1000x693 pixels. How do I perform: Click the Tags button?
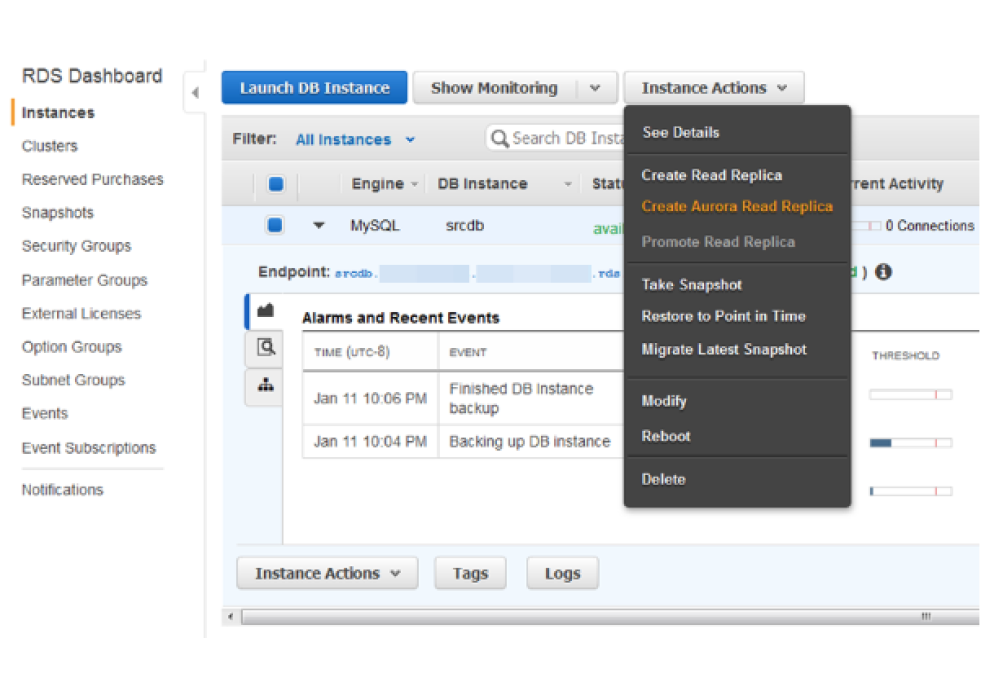coord(471,573)
